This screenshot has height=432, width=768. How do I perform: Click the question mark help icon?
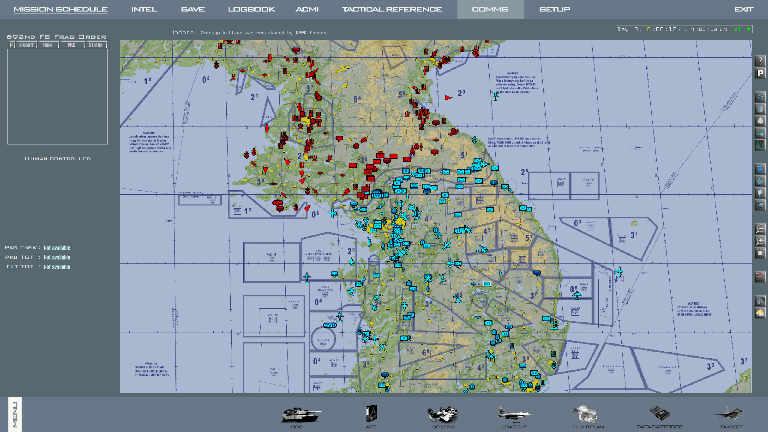(760, 61)
